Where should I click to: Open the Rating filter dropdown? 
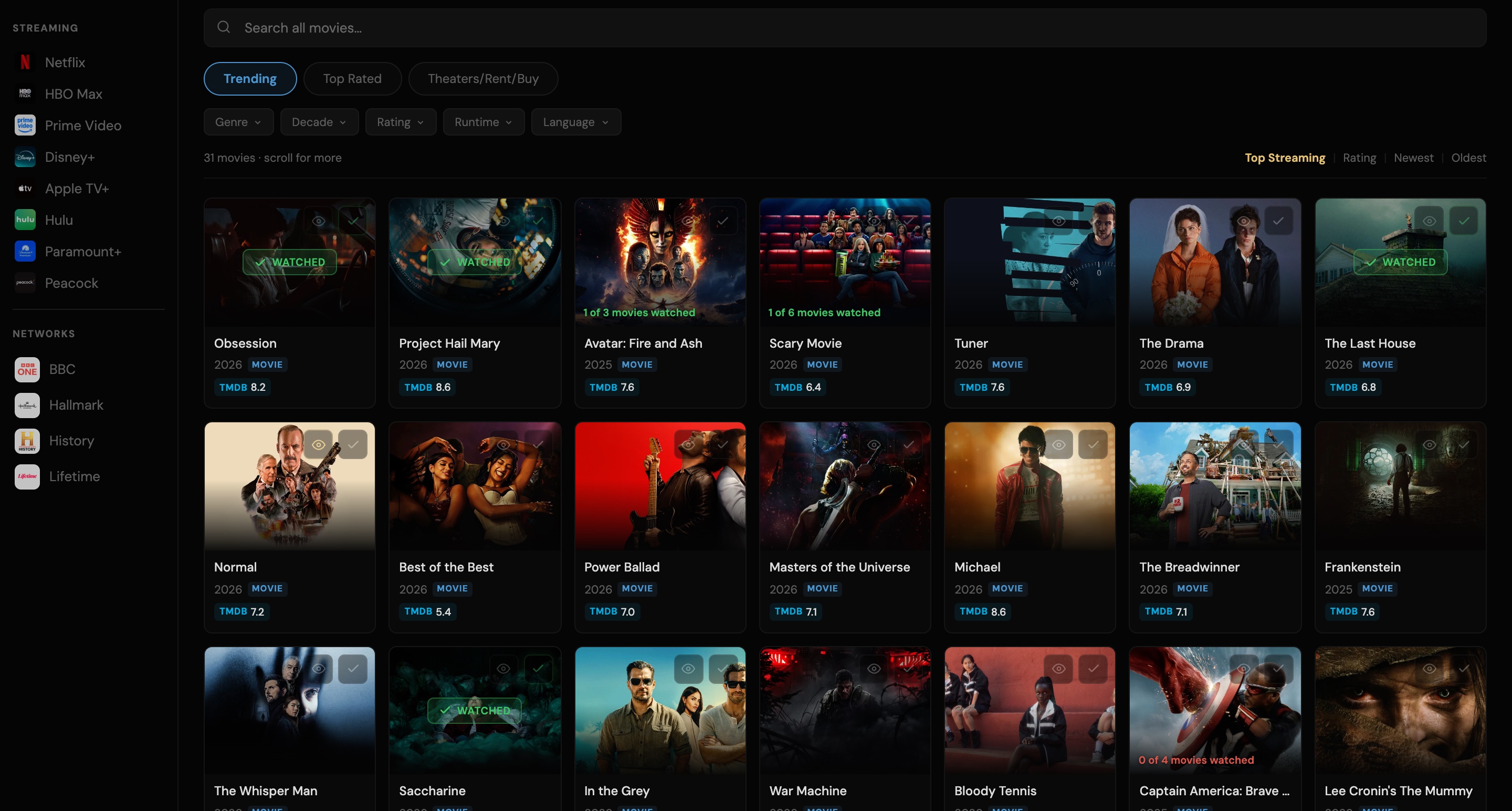tap(401, 122)
